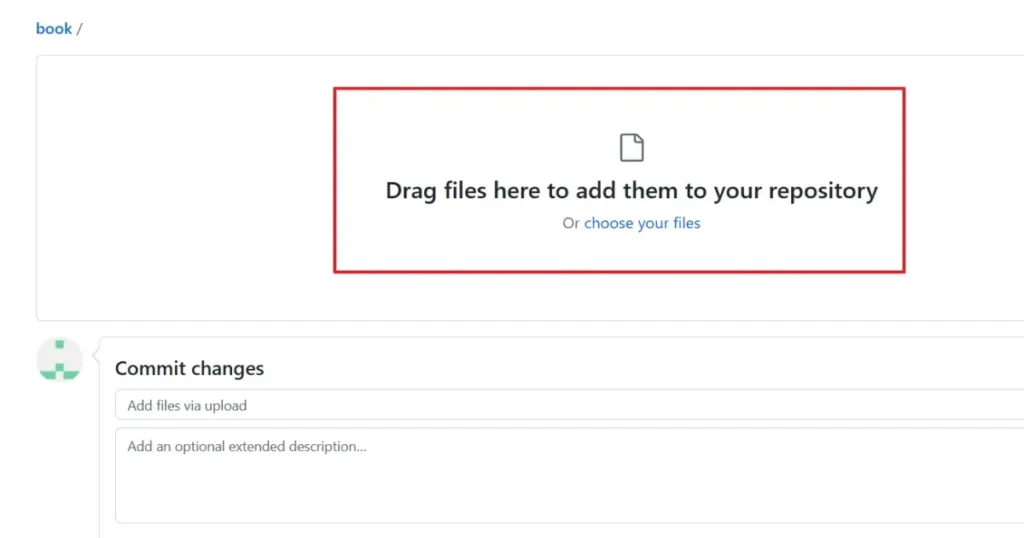The width and height of the screenshot is (1024, 538).
Task: Click the Commit changes heading
Action: coord(189,368)
